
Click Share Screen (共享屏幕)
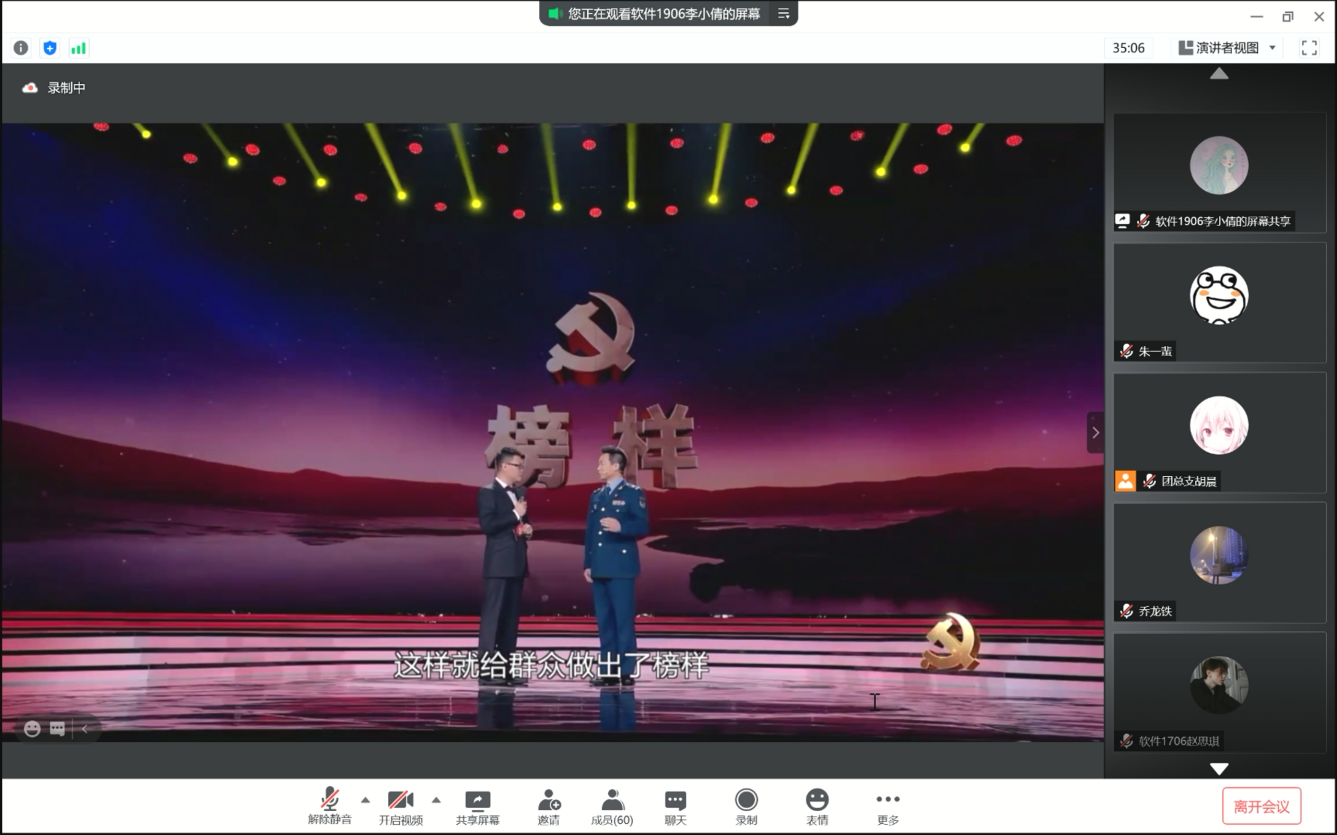point(477,806)
